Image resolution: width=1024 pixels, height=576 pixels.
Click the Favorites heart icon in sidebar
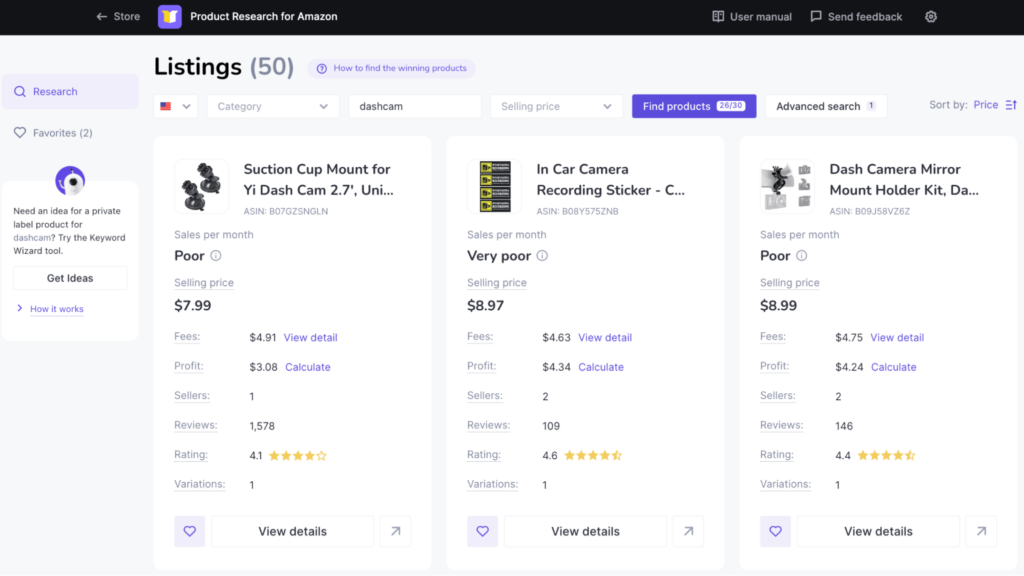click(20, 133)
